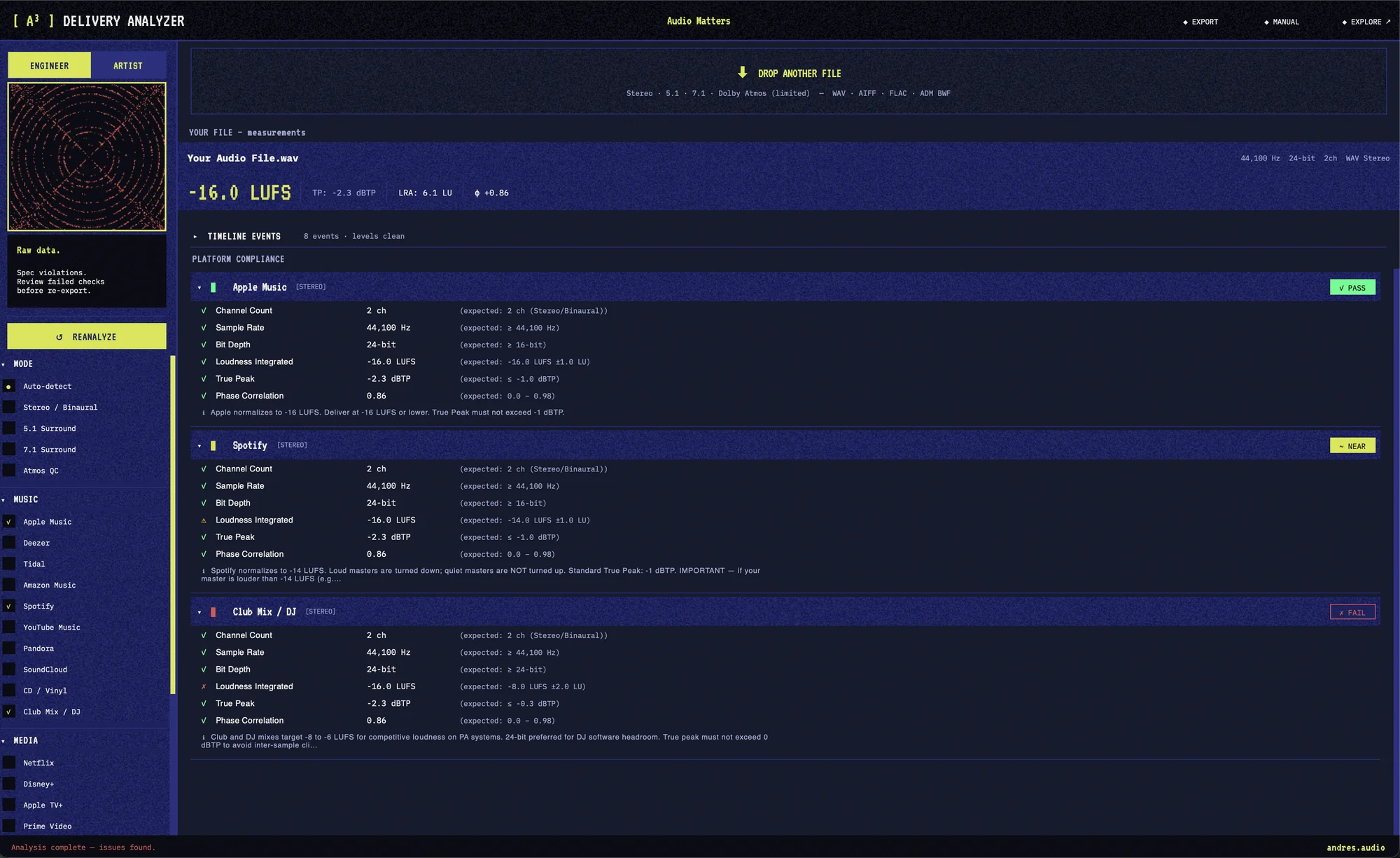Click the sidebar vertical scrollbar

point(172,525)
